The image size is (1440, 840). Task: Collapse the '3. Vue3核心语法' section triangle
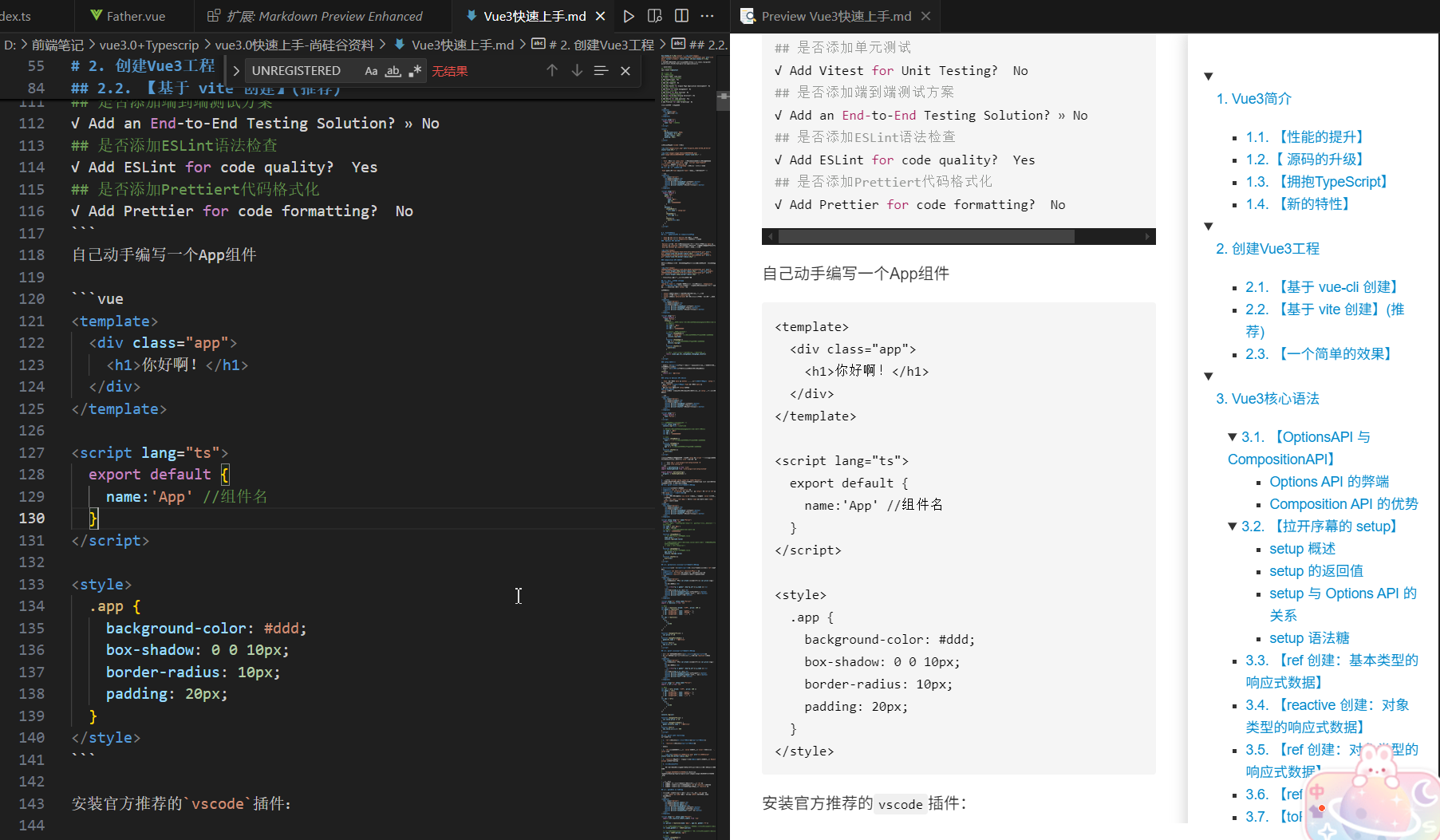[x=1208, y=377]
